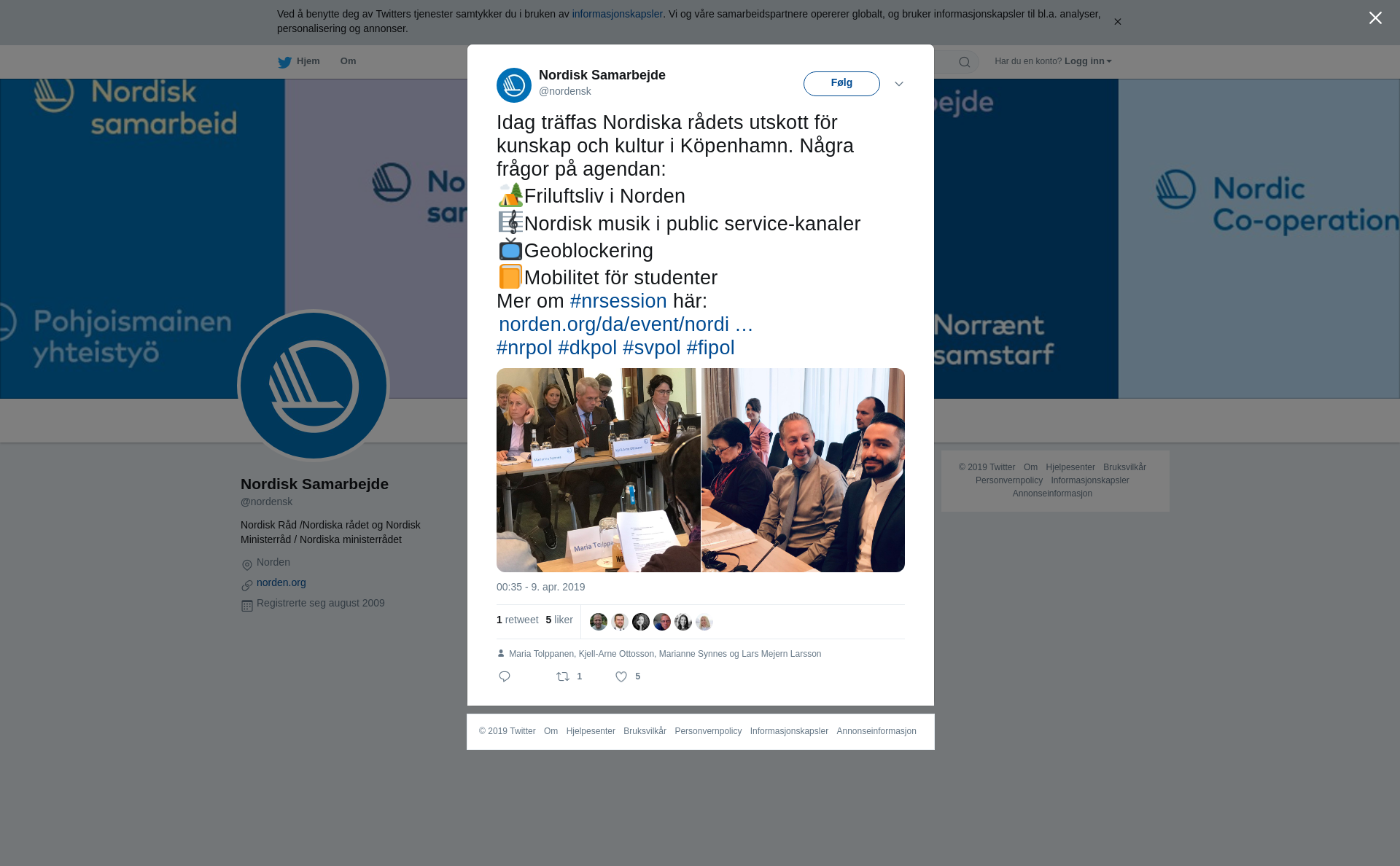Expand the tweet options chevron
Image resolution: width=1400 pixels, height=866 pixels.
click(899, 85)
